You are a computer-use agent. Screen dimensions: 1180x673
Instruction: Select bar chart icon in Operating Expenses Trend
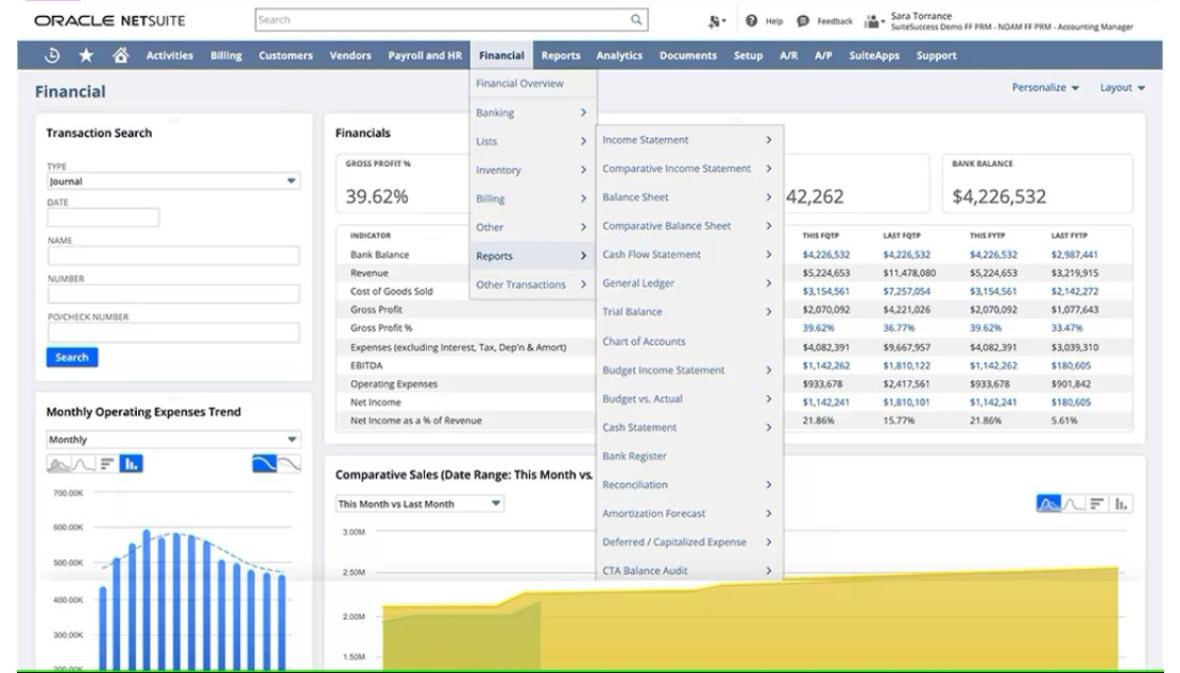[107, 464]
